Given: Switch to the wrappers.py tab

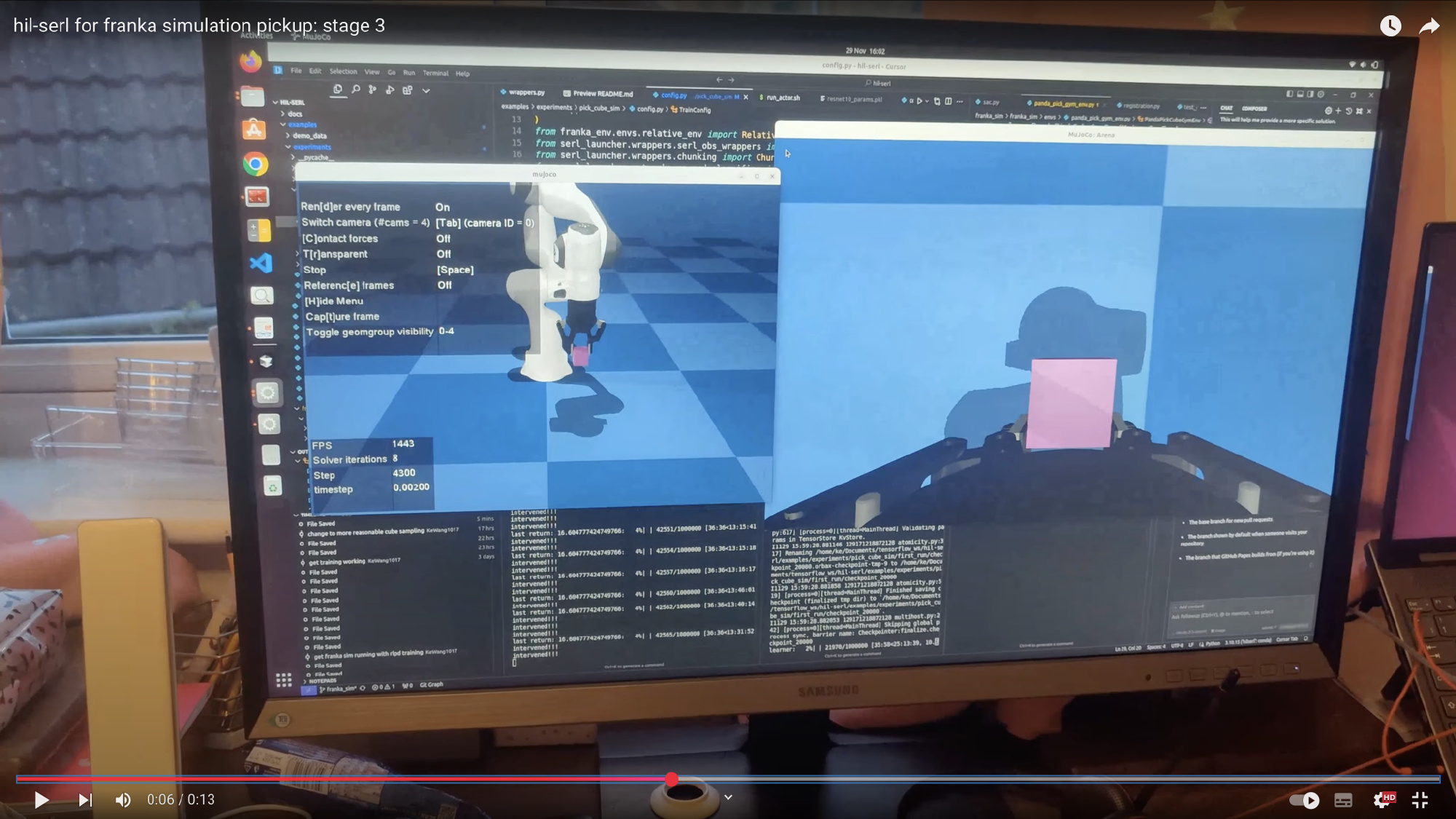Looking at the screenshot, I should pos(526,92).
